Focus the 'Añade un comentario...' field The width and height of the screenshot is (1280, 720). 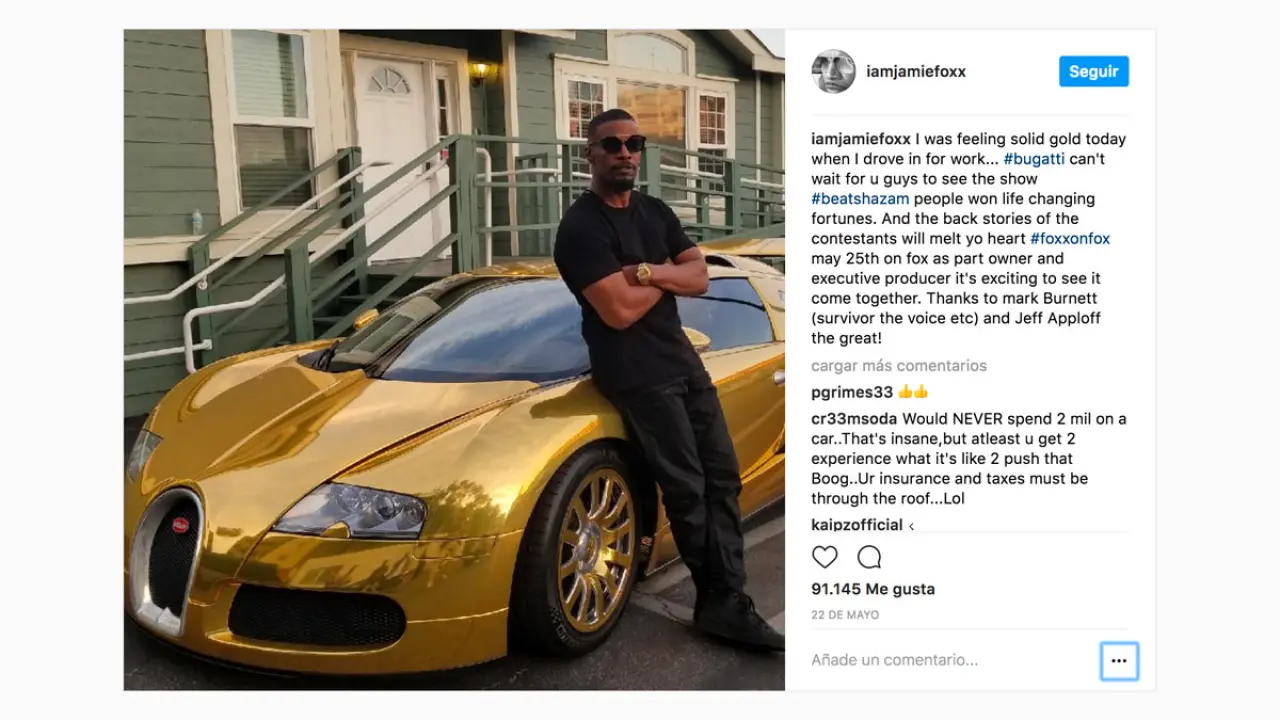pyautogui.click(x=950, y=660)
